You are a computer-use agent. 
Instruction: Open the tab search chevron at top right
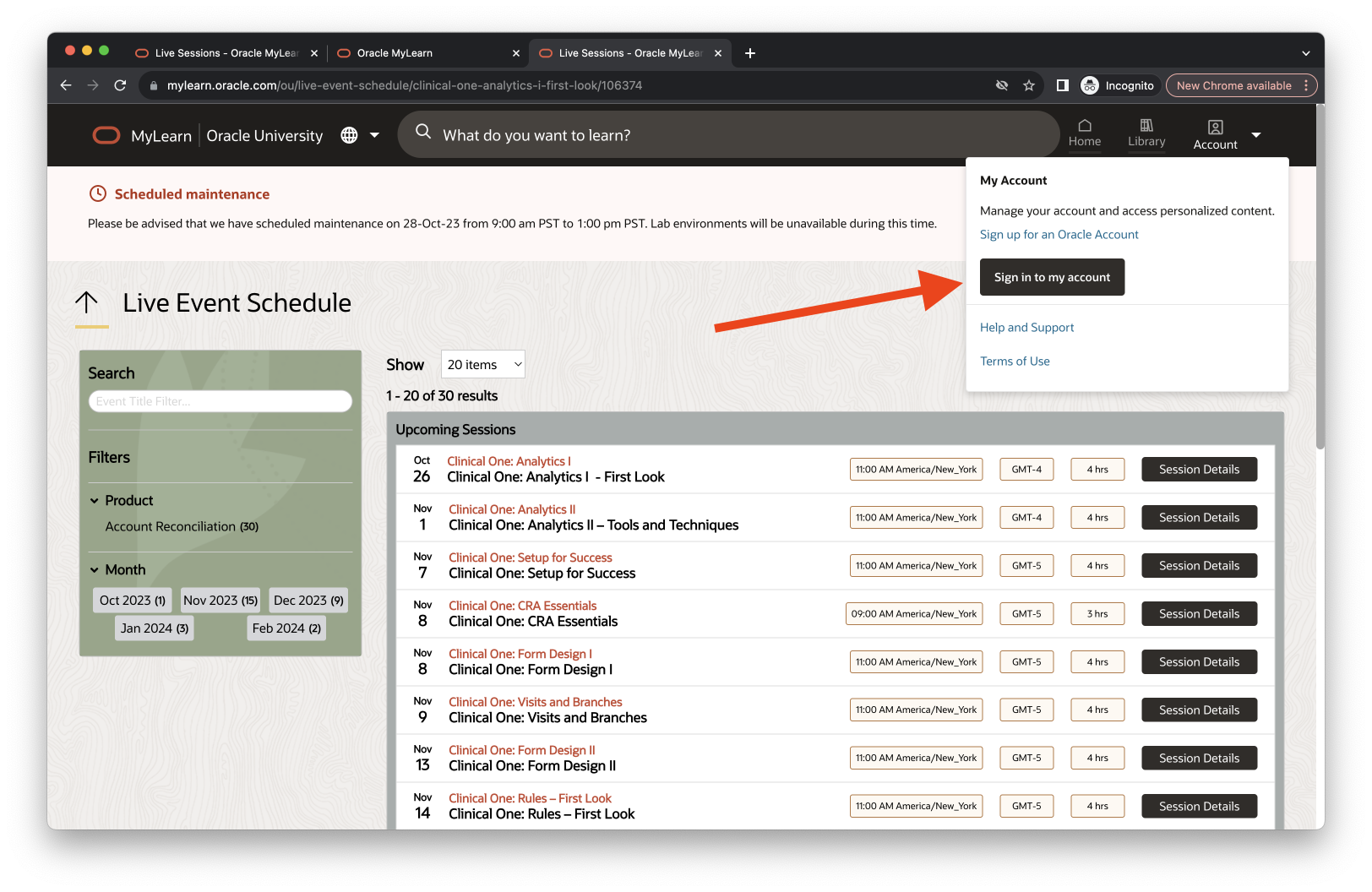[1306, 53]
